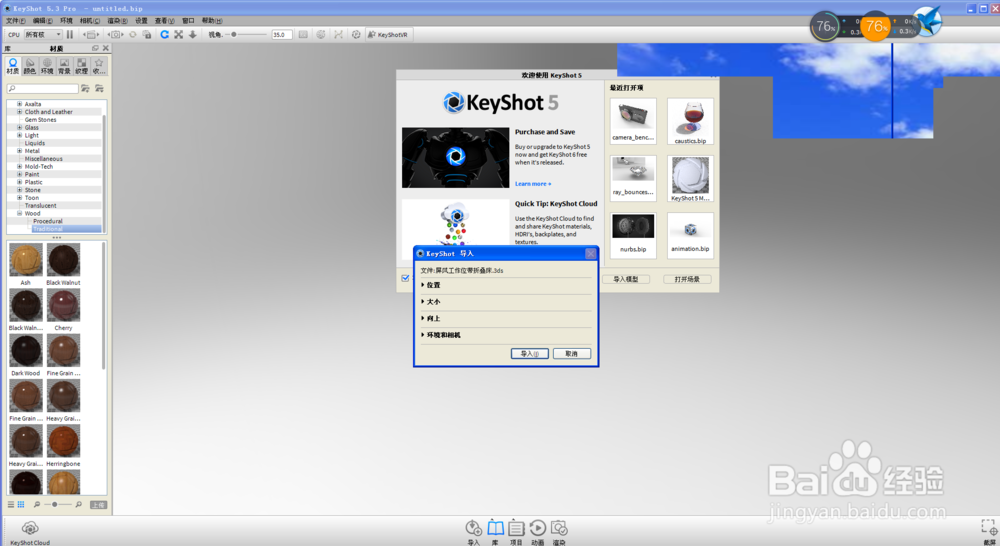Follow the Learn more link
This screenshot has width=1000, height=546.
click(x=533, y=184)
